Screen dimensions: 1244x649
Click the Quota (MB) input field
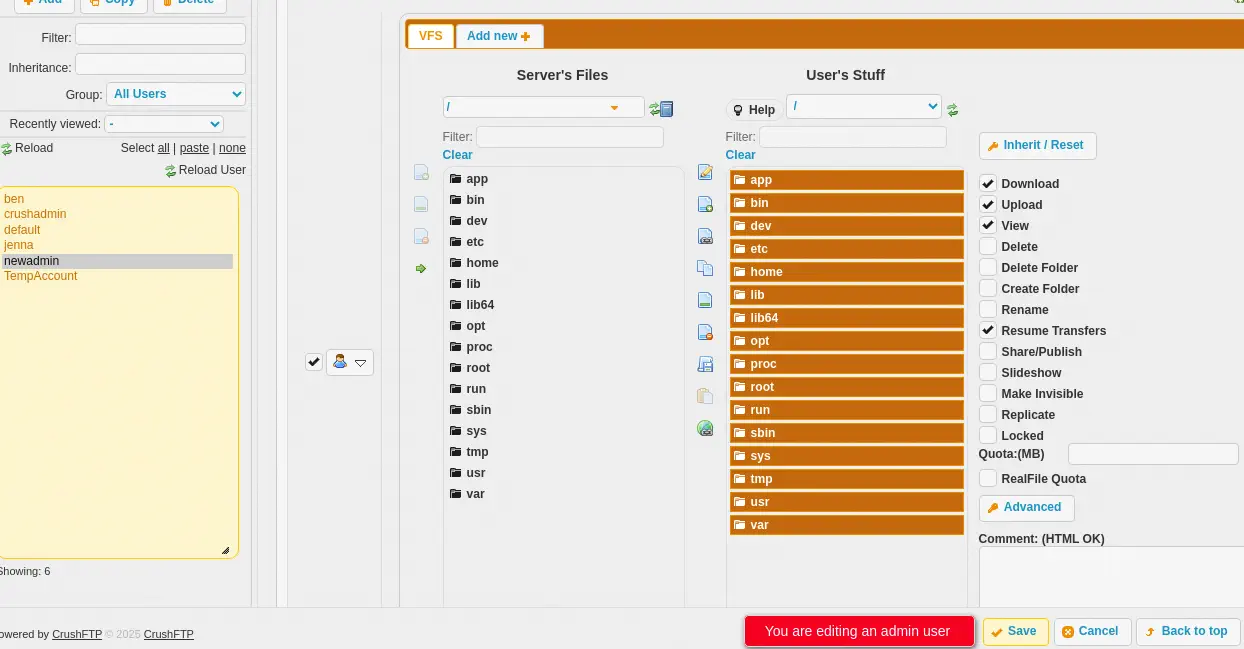(1152, 454)
